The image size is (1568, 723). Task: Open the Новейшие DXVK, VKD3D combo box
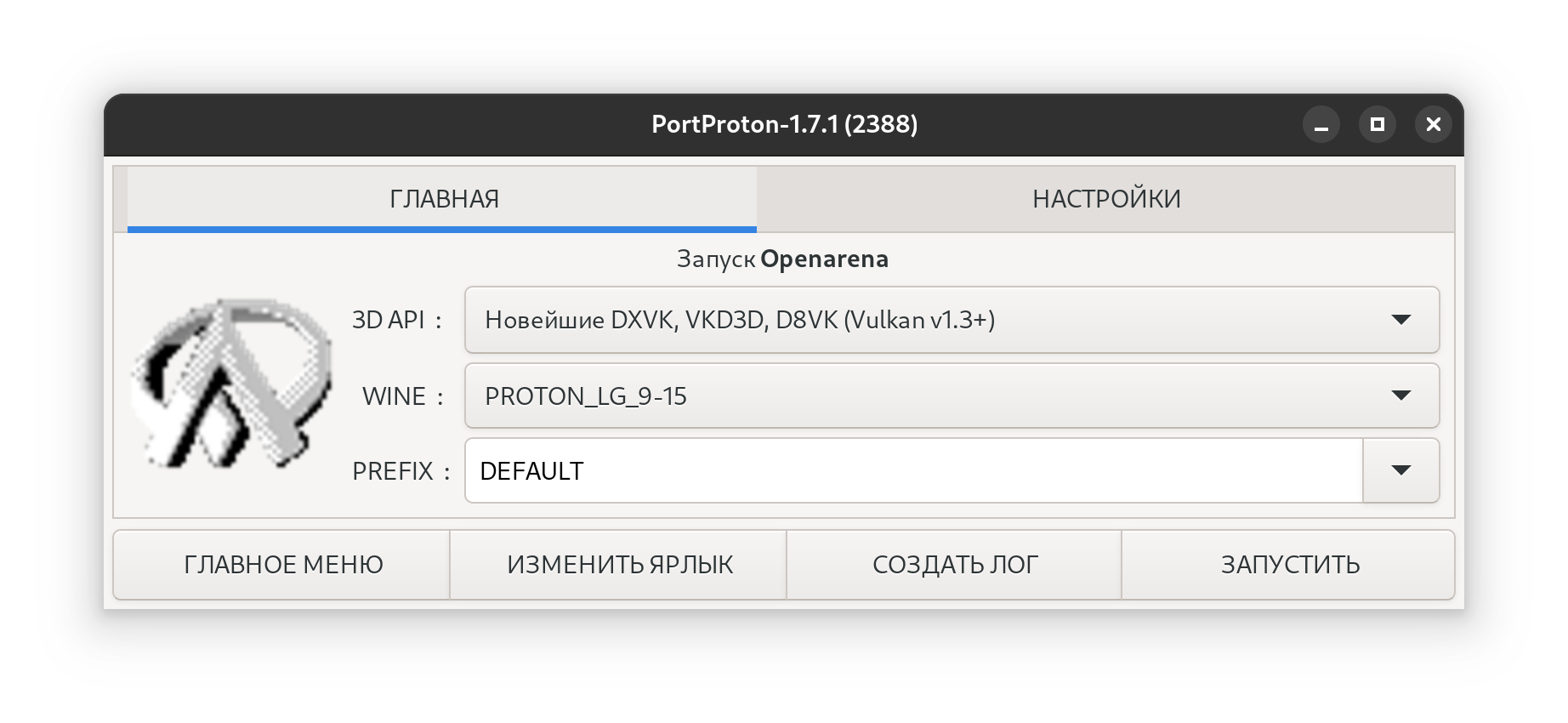coord(952,320)
